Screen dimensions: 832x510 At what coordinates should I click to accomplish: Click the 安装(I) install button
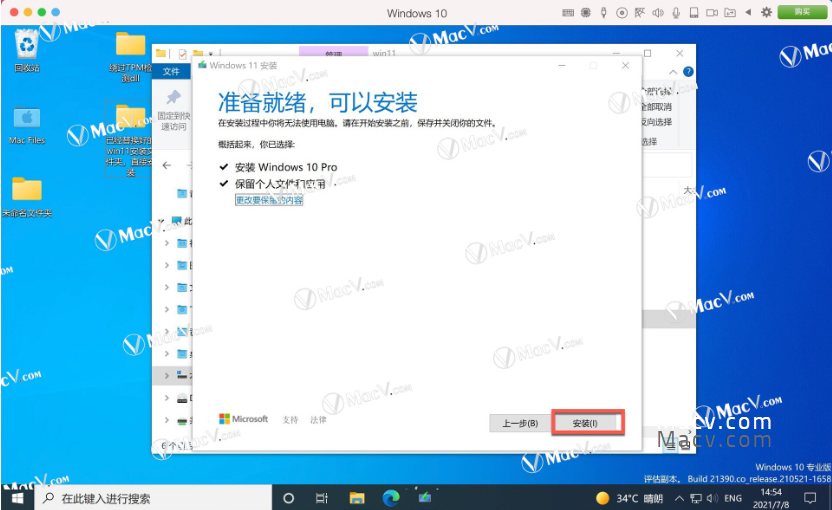[585, 423]
